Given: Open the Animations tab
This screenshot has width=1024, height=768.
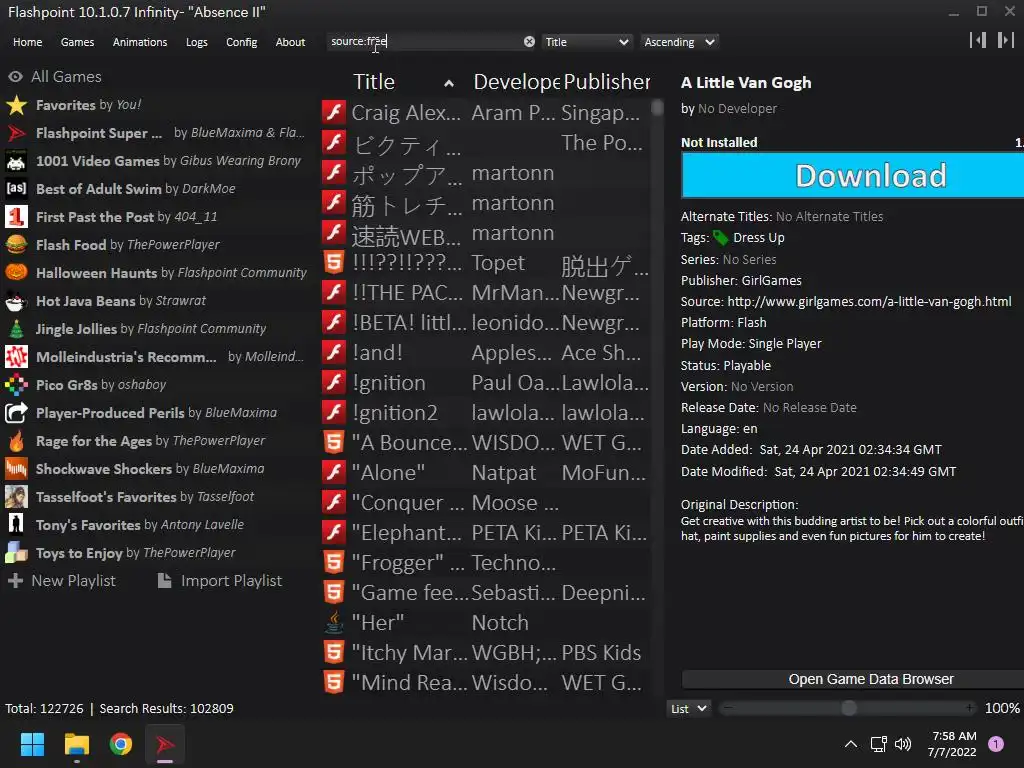Looking at the screenshot, I should coord(140,42).
